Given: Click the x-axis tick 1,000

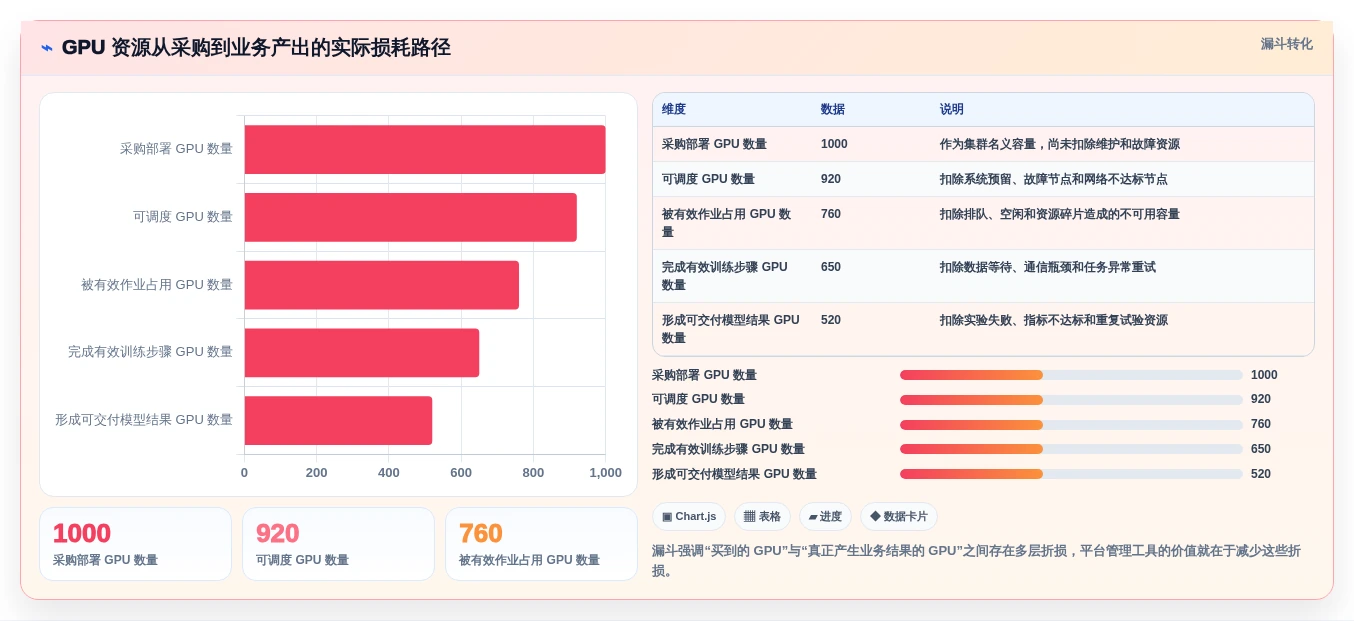Looking at the screenshot, I should (605, 473).
